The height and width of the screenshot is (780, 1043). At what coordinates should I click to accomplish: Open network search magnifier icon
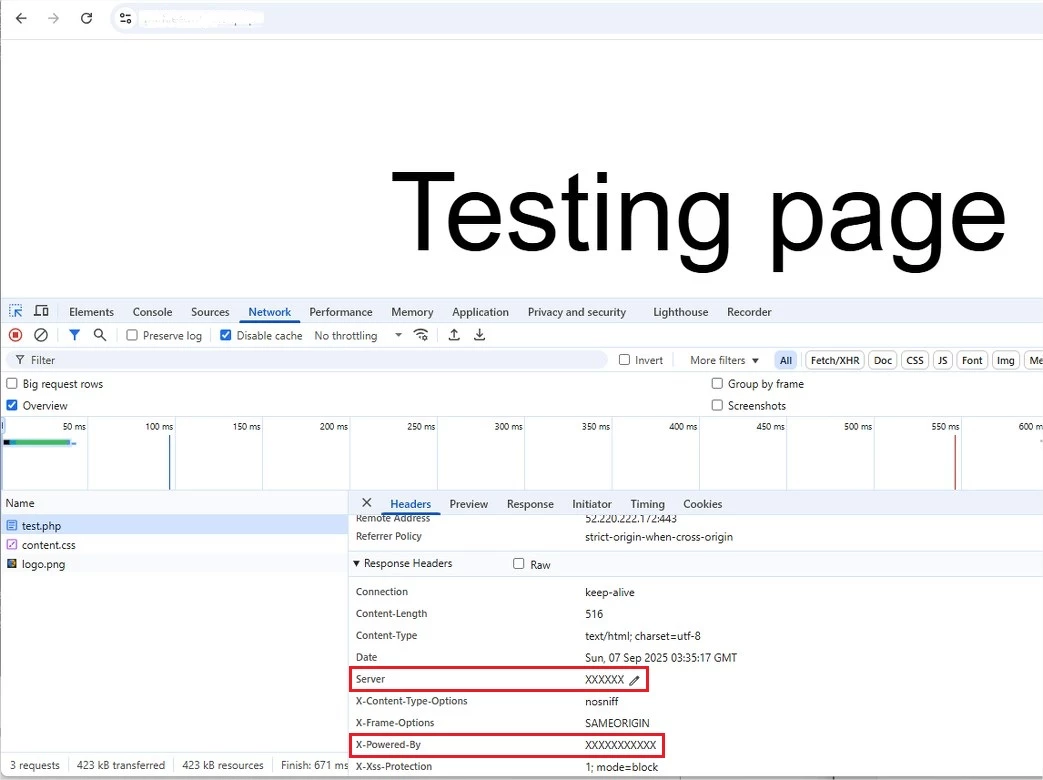[100, 335]
